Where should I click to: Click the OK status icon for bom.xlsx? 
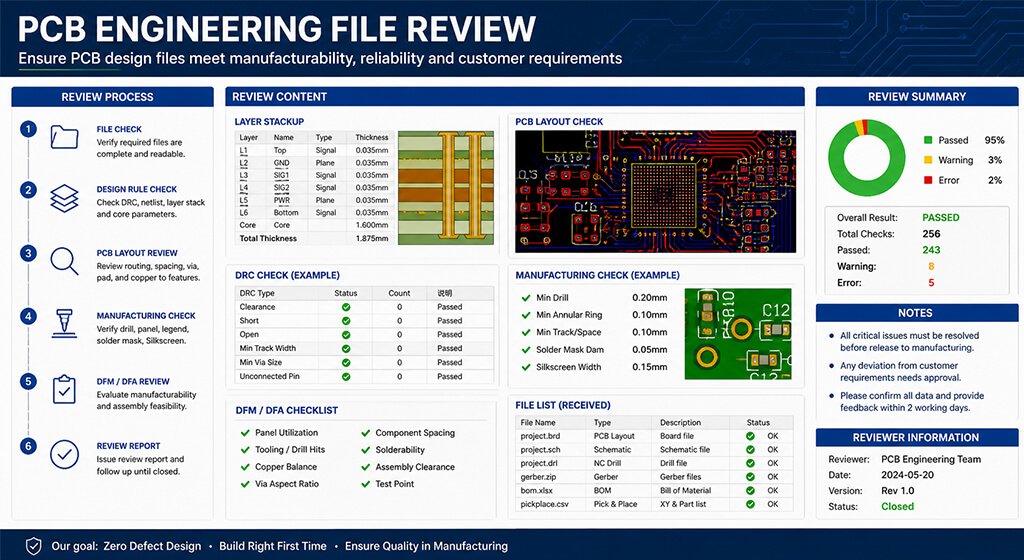pos(750,491)
